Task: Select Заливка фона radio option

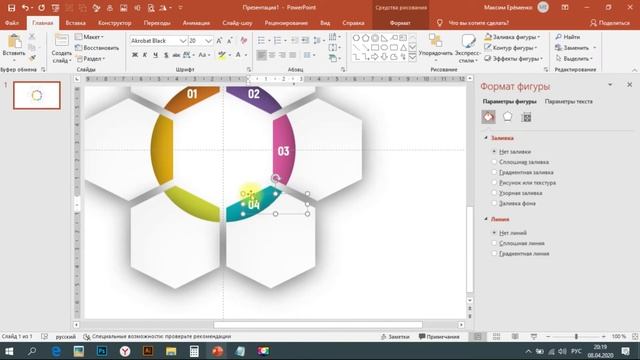Action: coord(494,203)
